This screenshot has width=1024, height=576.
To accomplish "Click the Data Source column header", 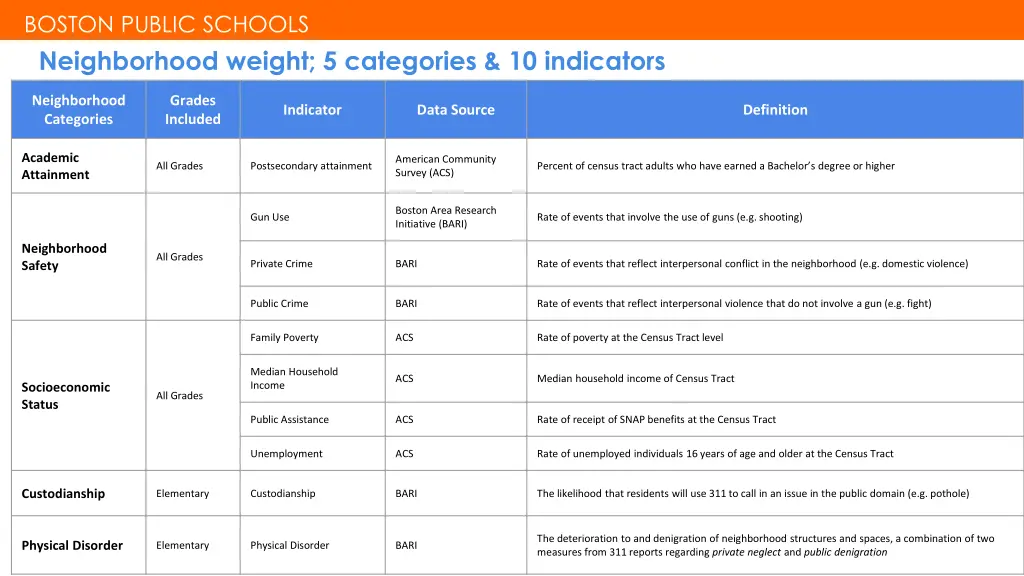I will pos(455,110).
